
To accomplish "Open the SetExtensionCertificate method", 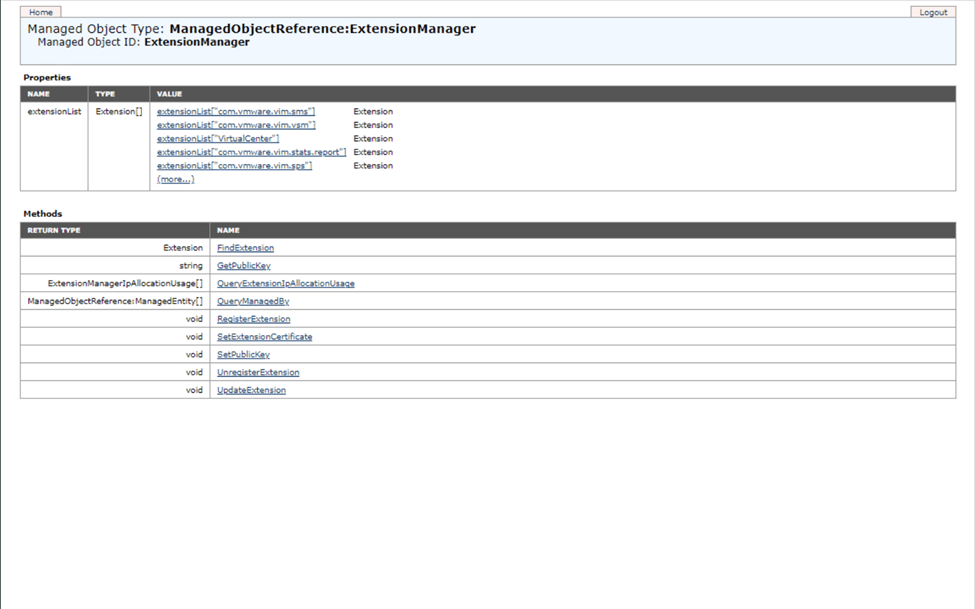I will click(264, 337).
